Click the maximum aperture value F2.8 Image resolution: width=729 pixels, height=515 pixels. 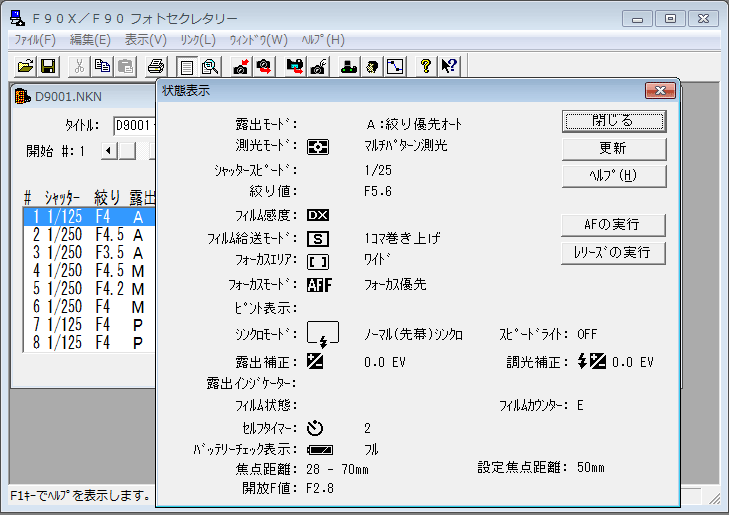(320, 489)
